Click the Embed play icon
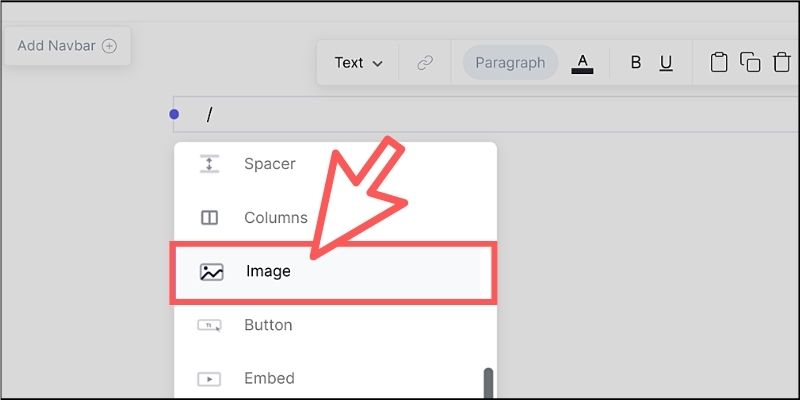 (x=209, y=379)
